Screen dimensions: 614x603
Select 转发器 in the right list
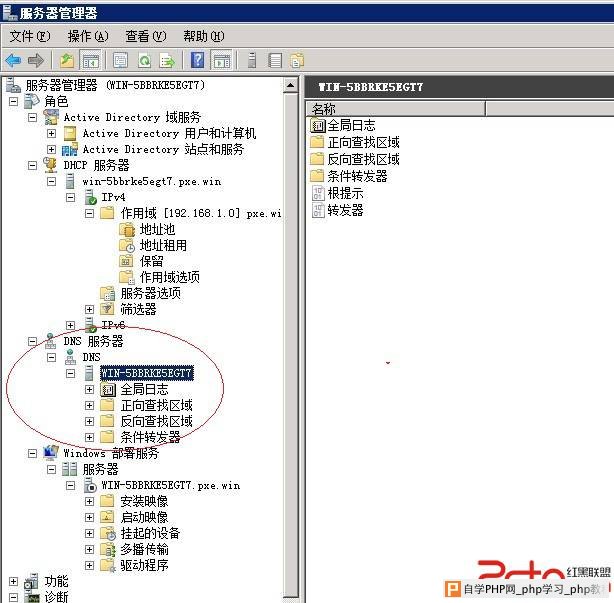click(x=345, y=211)
